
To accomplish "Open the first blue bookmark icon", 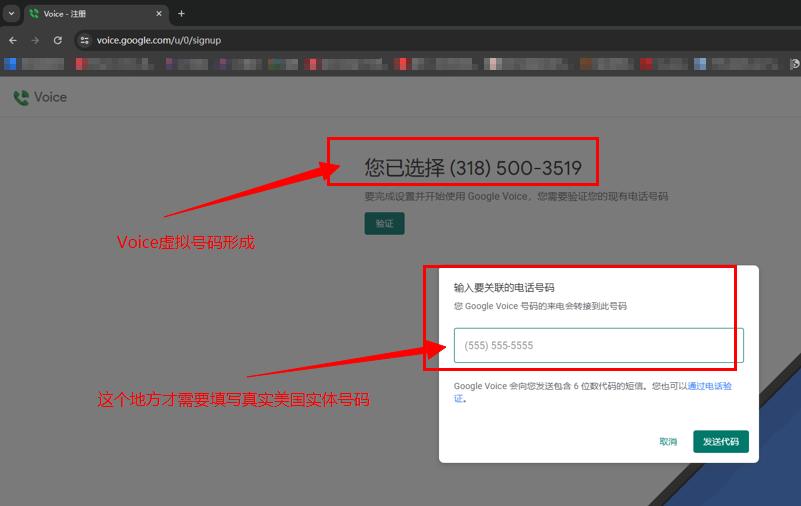I will click(10, 64).
